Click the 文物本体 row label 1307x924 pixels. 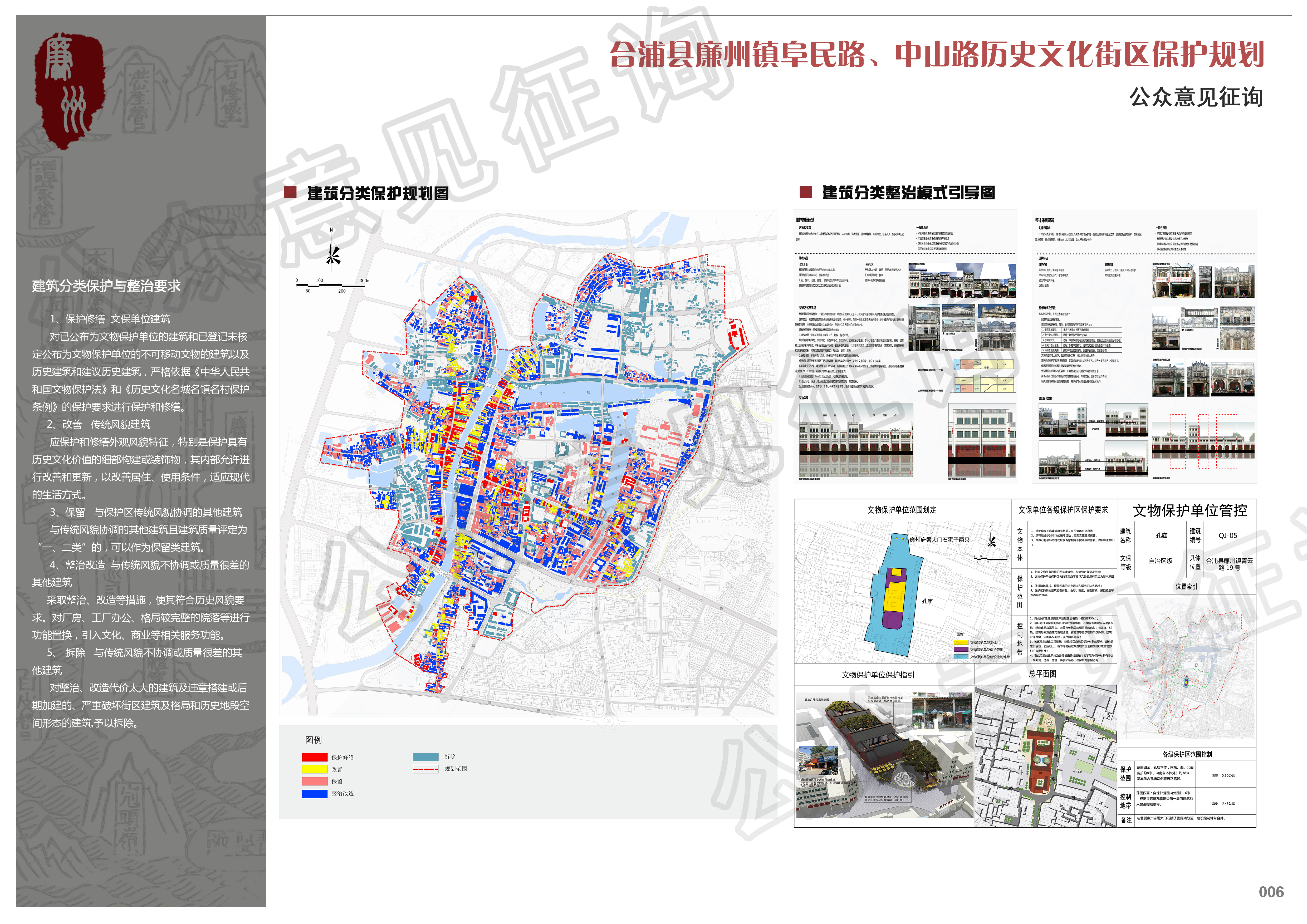tap(1020, 544)
